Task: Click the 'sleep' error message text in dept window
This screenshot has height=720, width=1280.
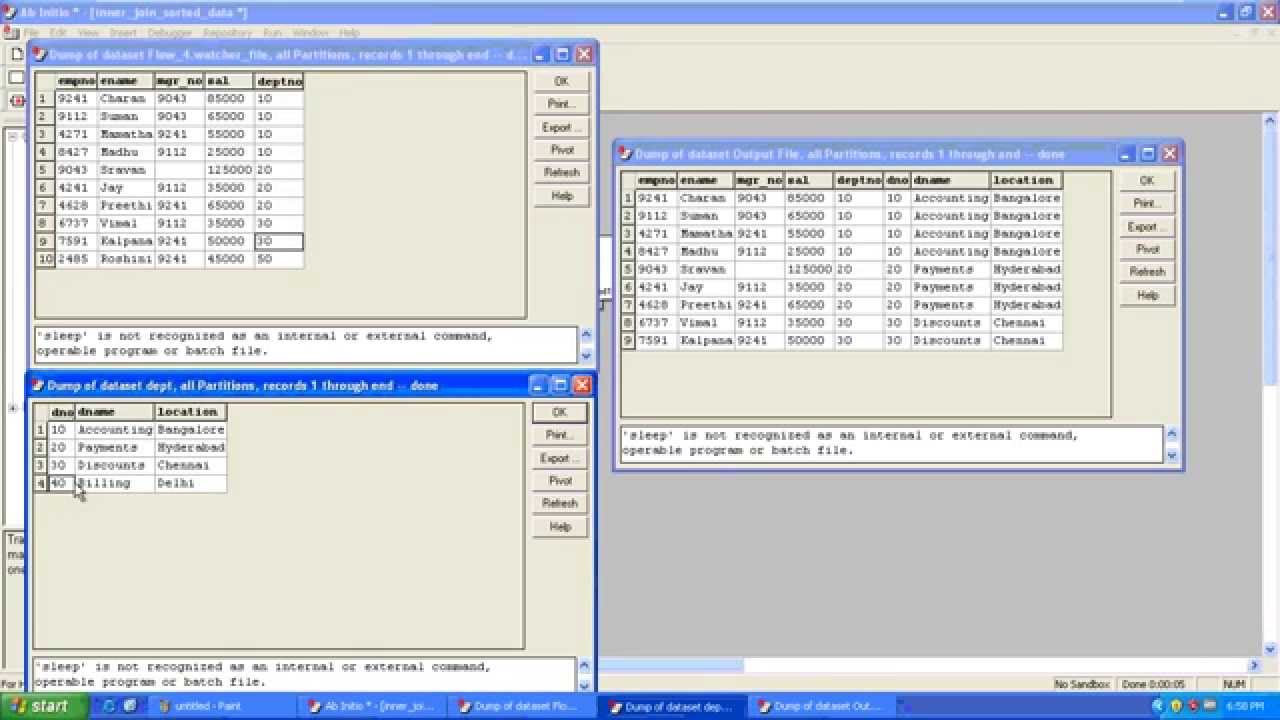Action: pos(262,674)
